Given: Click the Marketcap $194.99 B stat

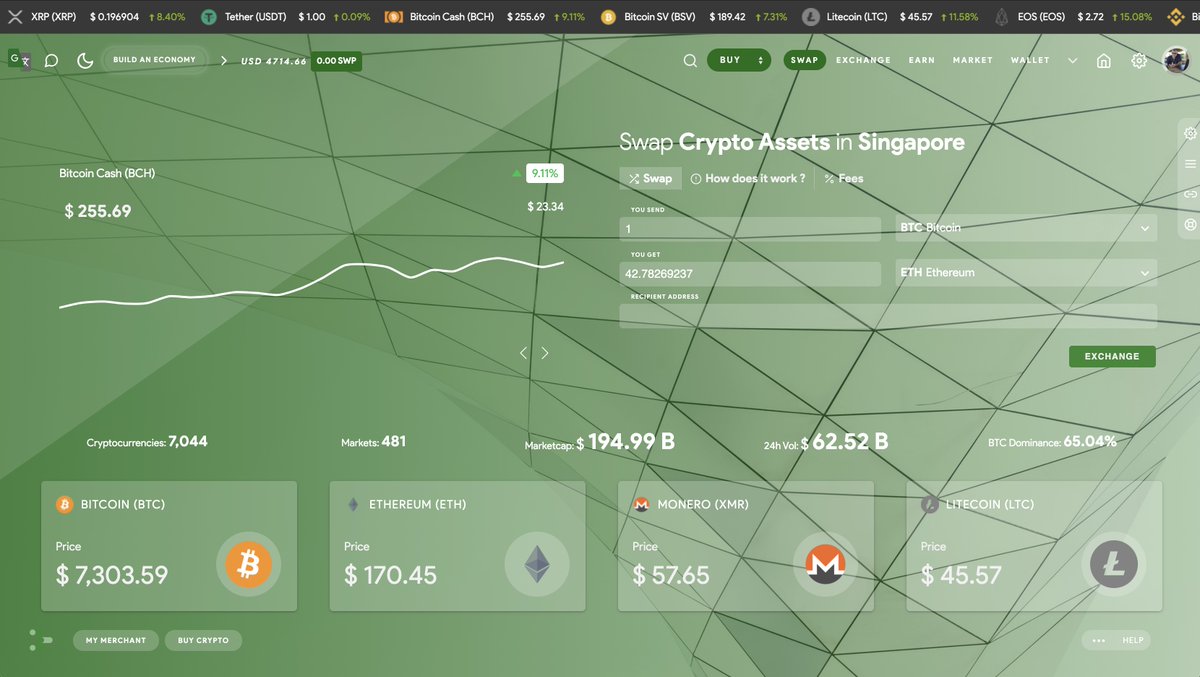Looking at the screenshot, I should (600, 441).
